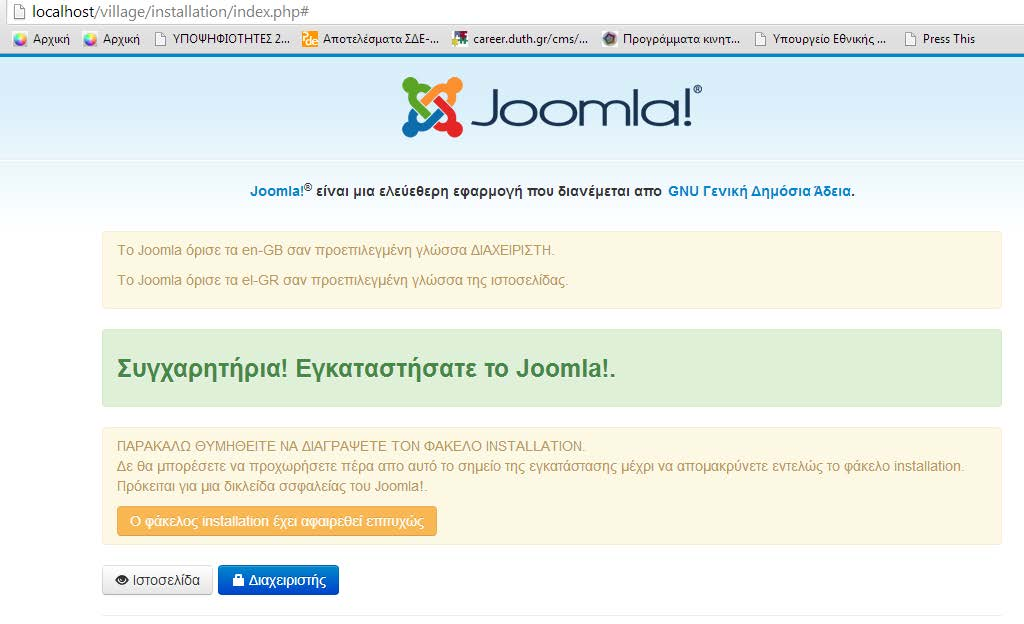Click page icon of Υπουργείο Εθνικής bookmark
The width and height of the screenshot is (1024, 624).
point(760,39)
